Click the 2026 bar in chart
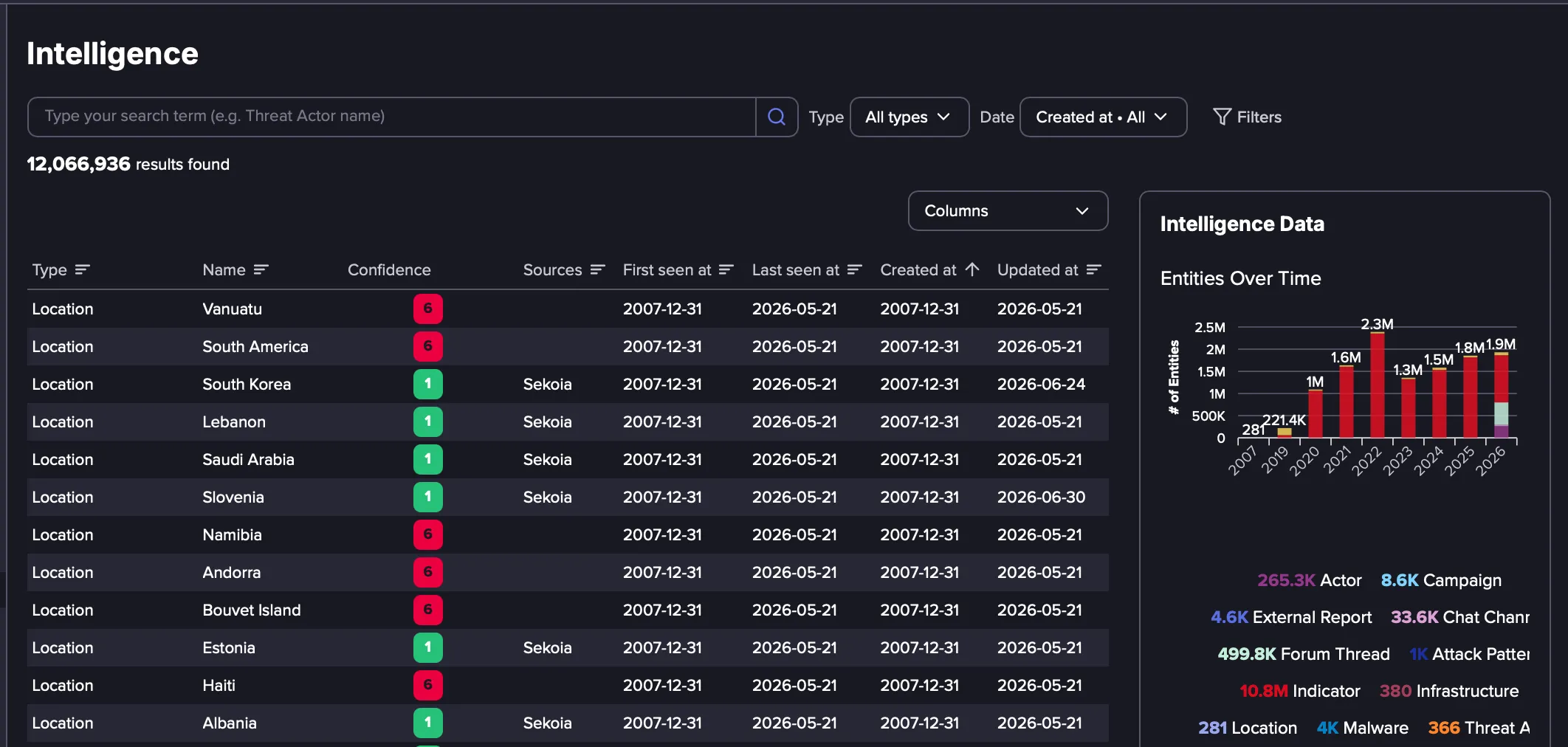Image resolution: width=1568 pixels, height=747 pixels. (1501, 395)
